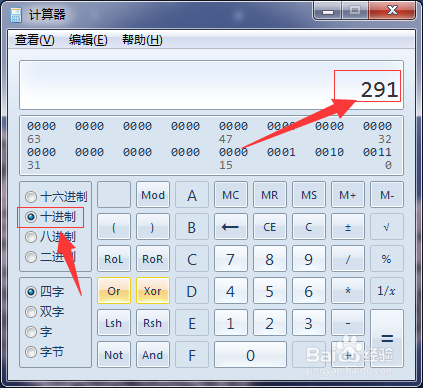Toggle bit group 0001 in bottom row
The width and height of the screenshot is (423, 388).
click(x=281, y=152)
